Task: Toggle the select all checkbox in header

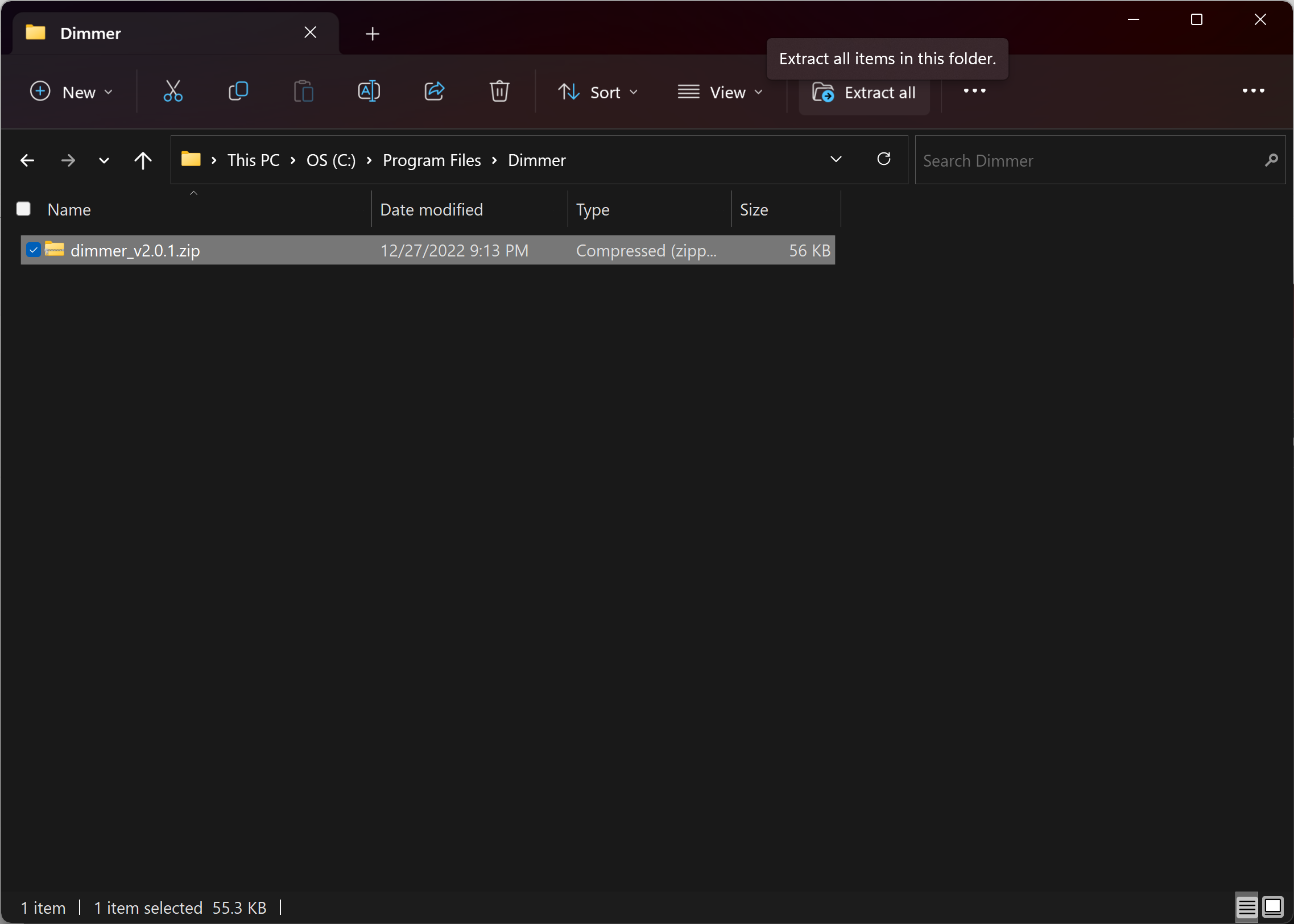Action: (x=23, y=209)
